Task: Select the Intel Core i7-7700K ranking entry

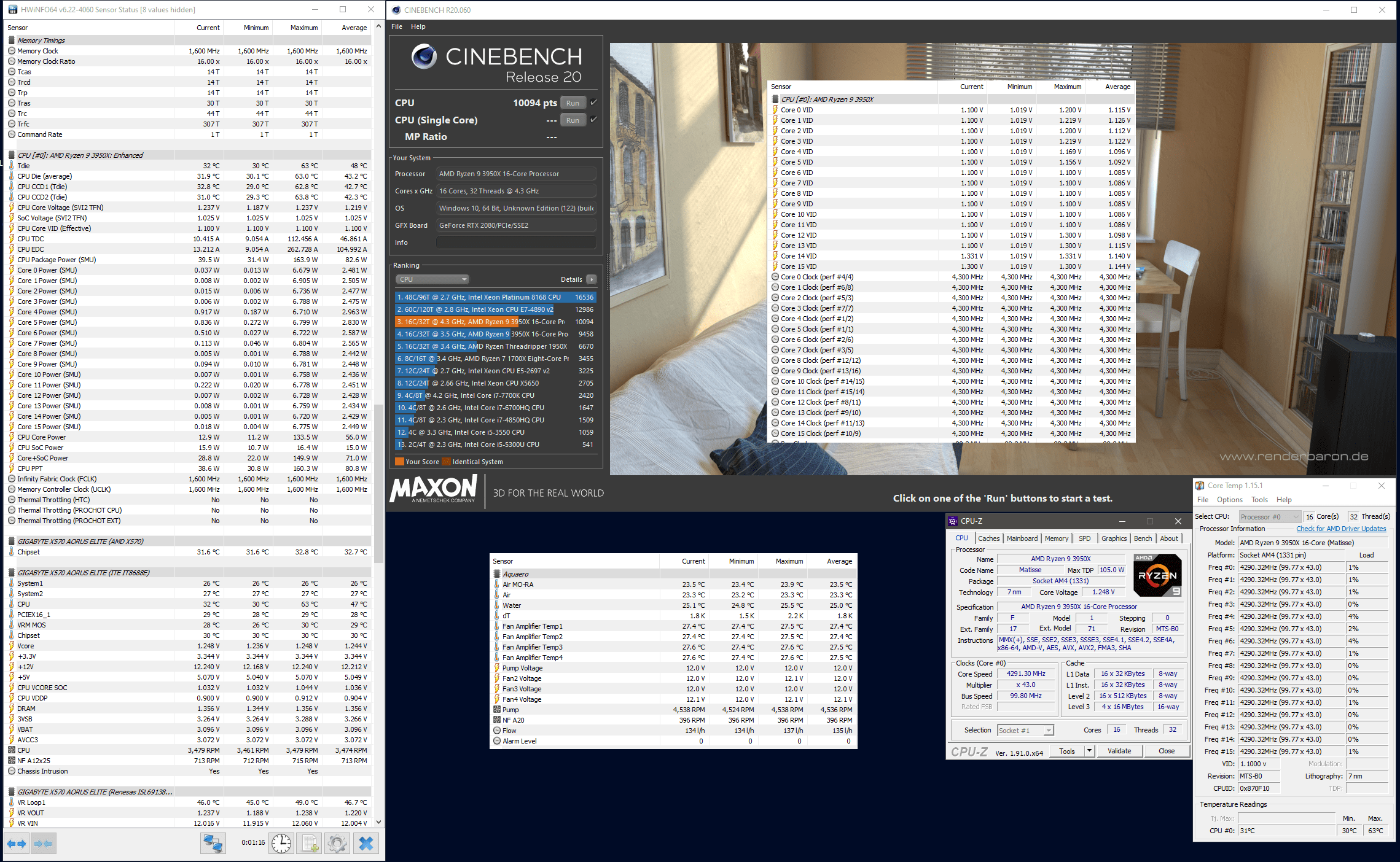Action: tap(495, 395)
